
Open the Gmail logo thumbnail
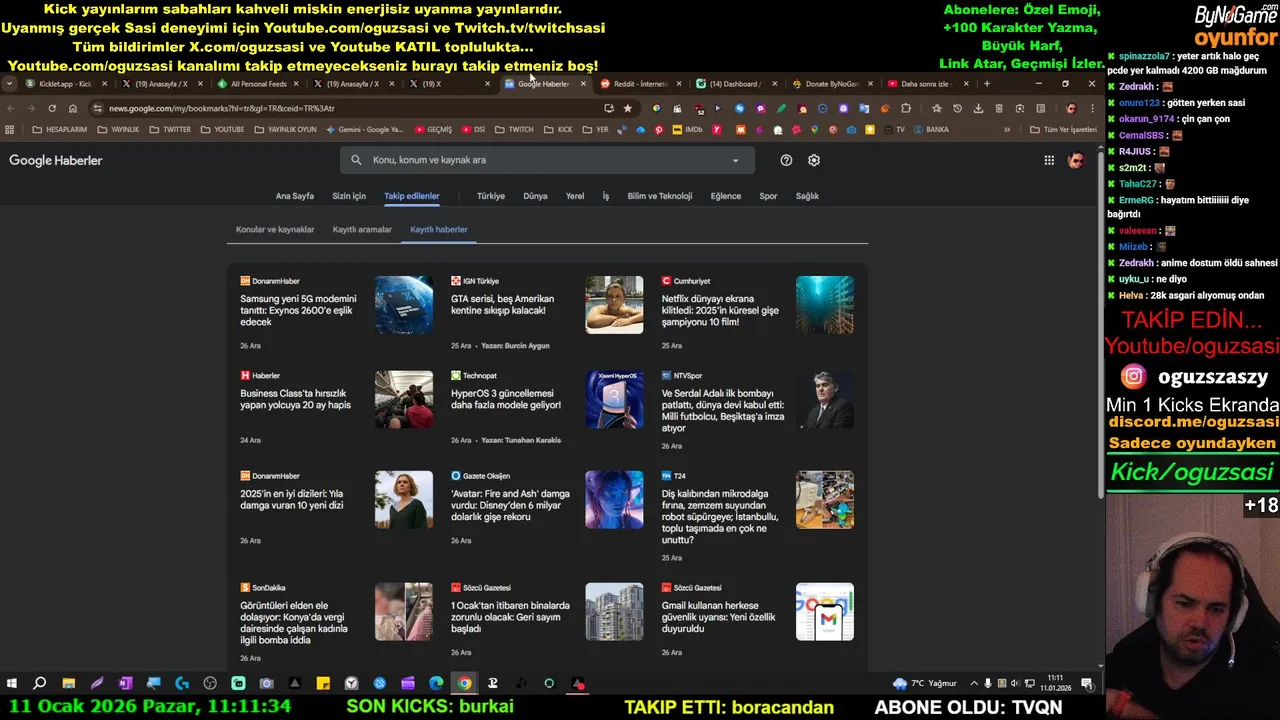(x=825, y=612)
